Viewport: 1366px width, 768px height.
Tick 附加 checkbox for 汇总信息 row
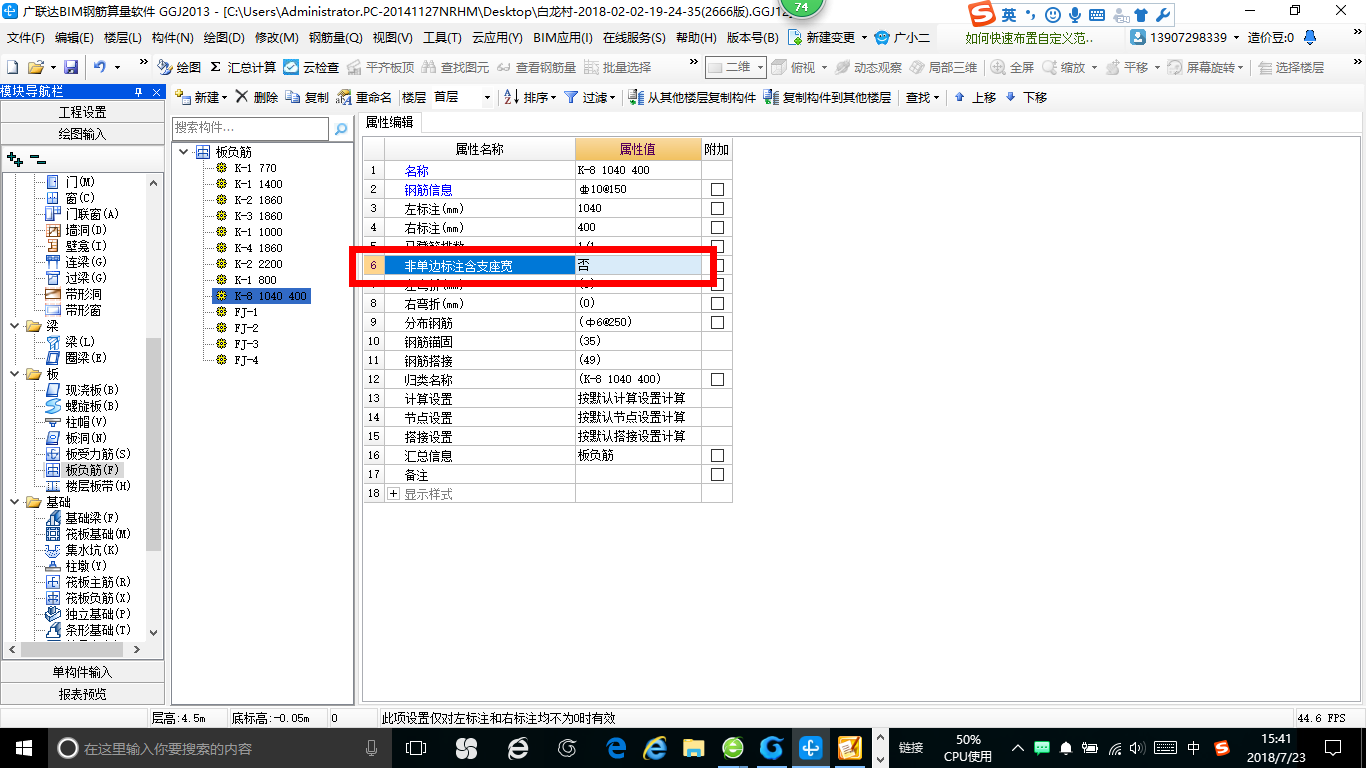point(717,456)
